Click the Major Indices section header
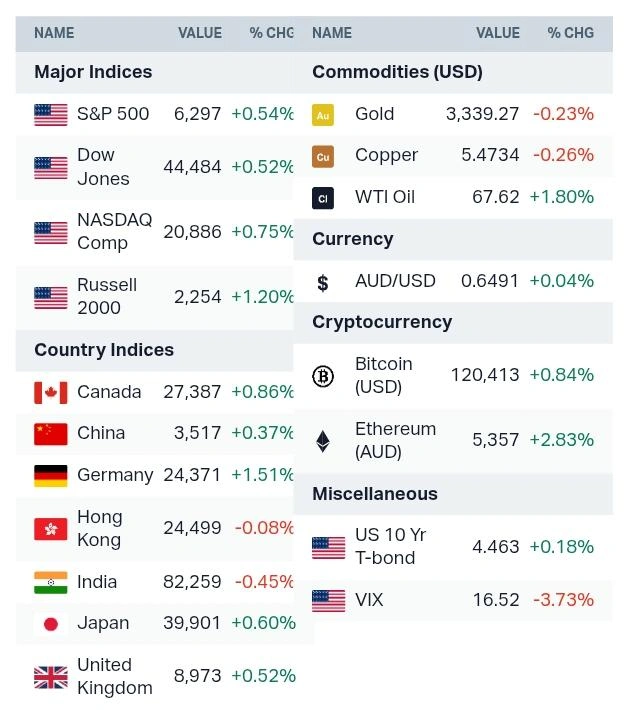 93,72
